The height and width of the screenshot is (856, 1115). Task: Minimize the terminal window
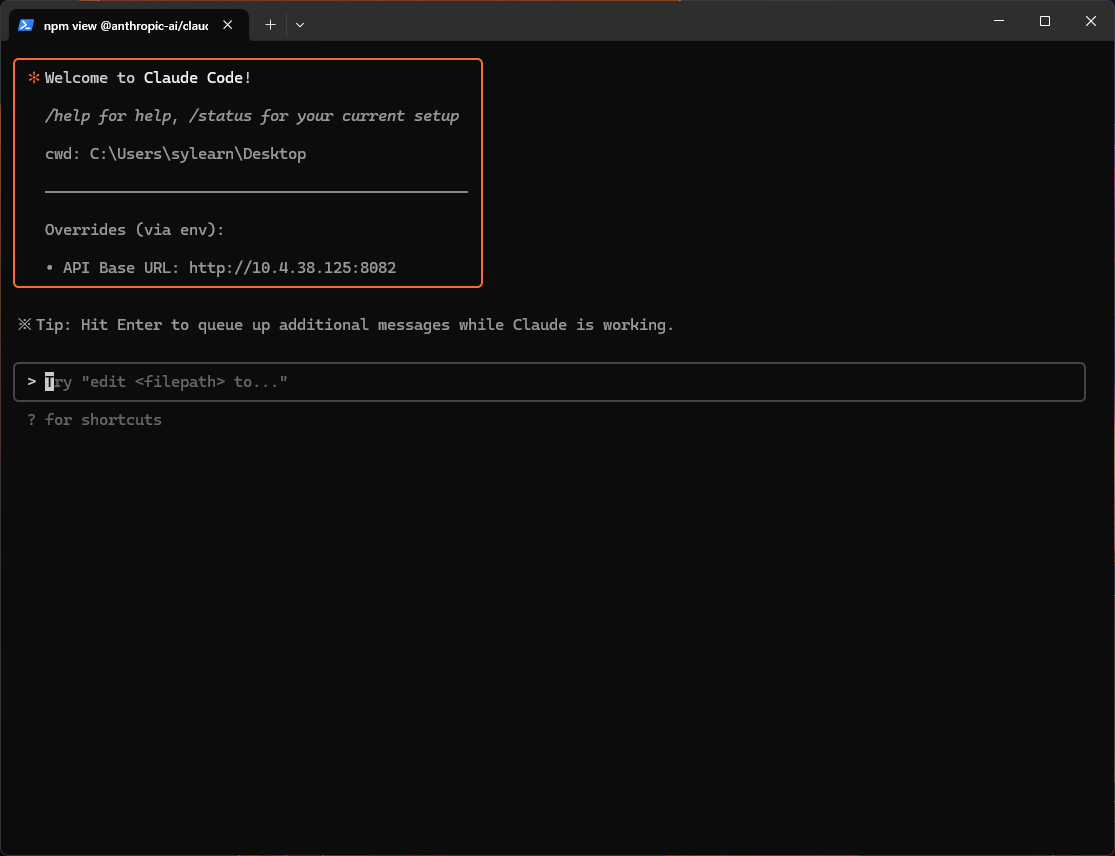(999, 21)
